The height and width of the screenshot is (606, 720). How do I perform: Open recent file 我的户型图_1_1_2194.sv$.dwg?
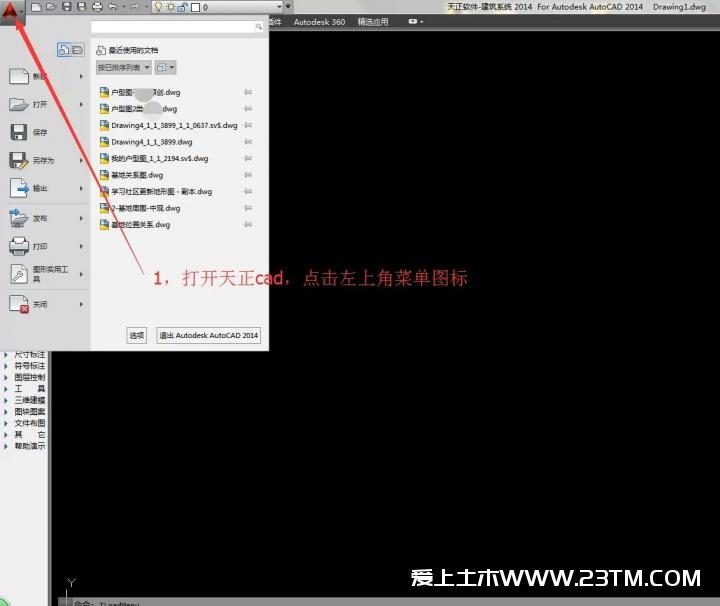pyautogui.click(x=154, y=158)
